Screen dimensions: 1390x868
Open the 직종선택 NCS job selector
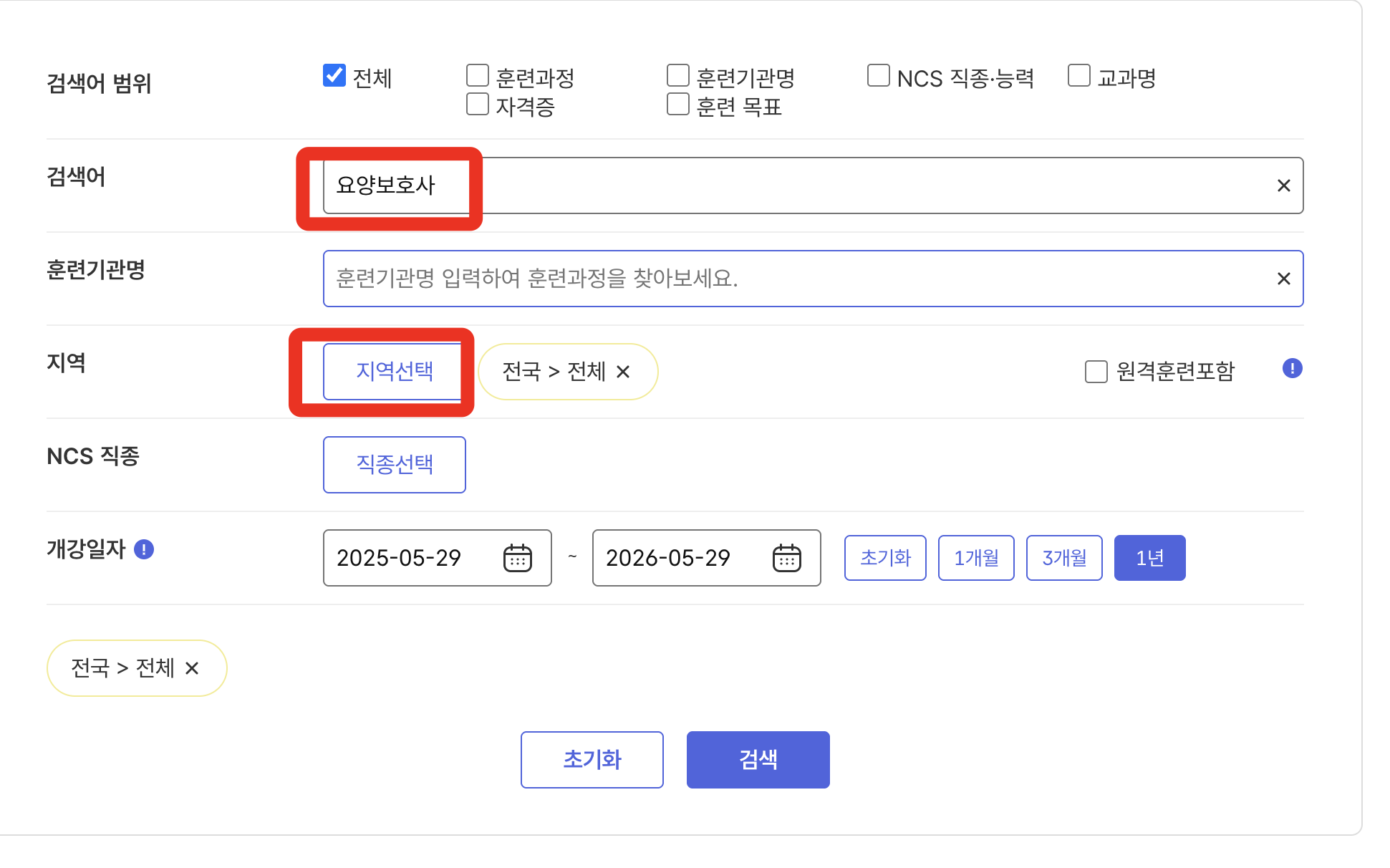tap(394, 464)
